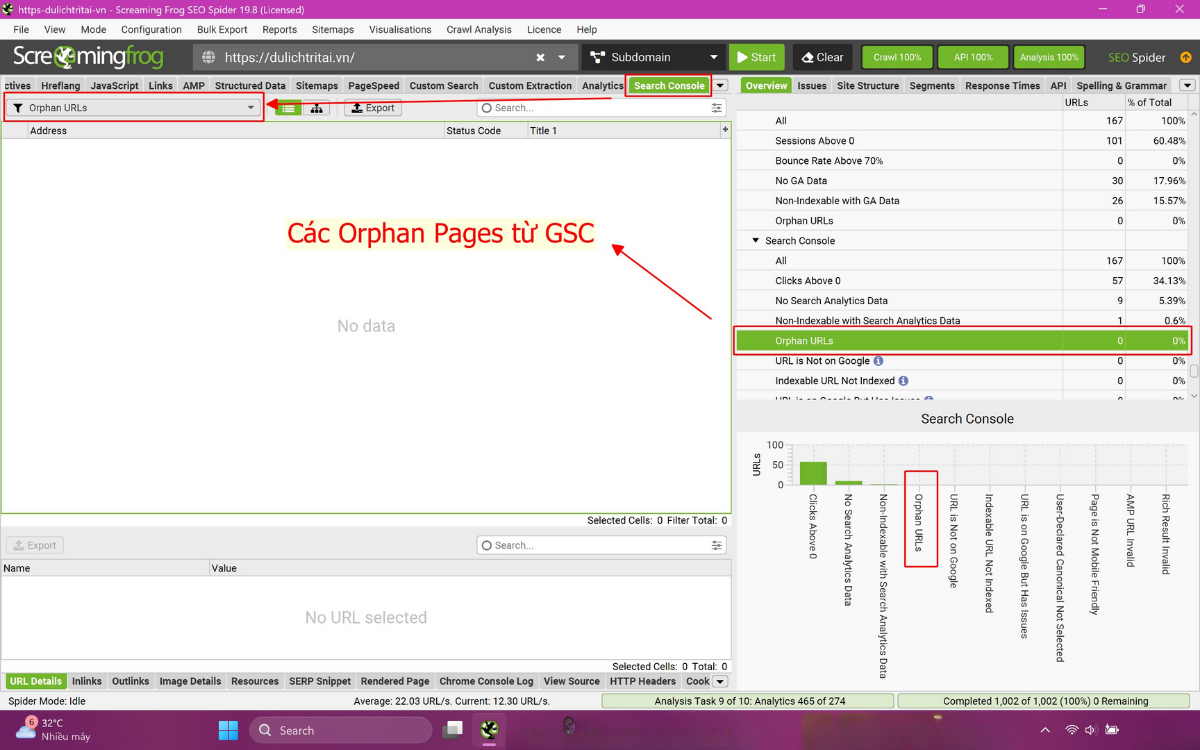Switch results to list view
The width and height of the screenshot is (1200, 750).
(x=289, y=107)
